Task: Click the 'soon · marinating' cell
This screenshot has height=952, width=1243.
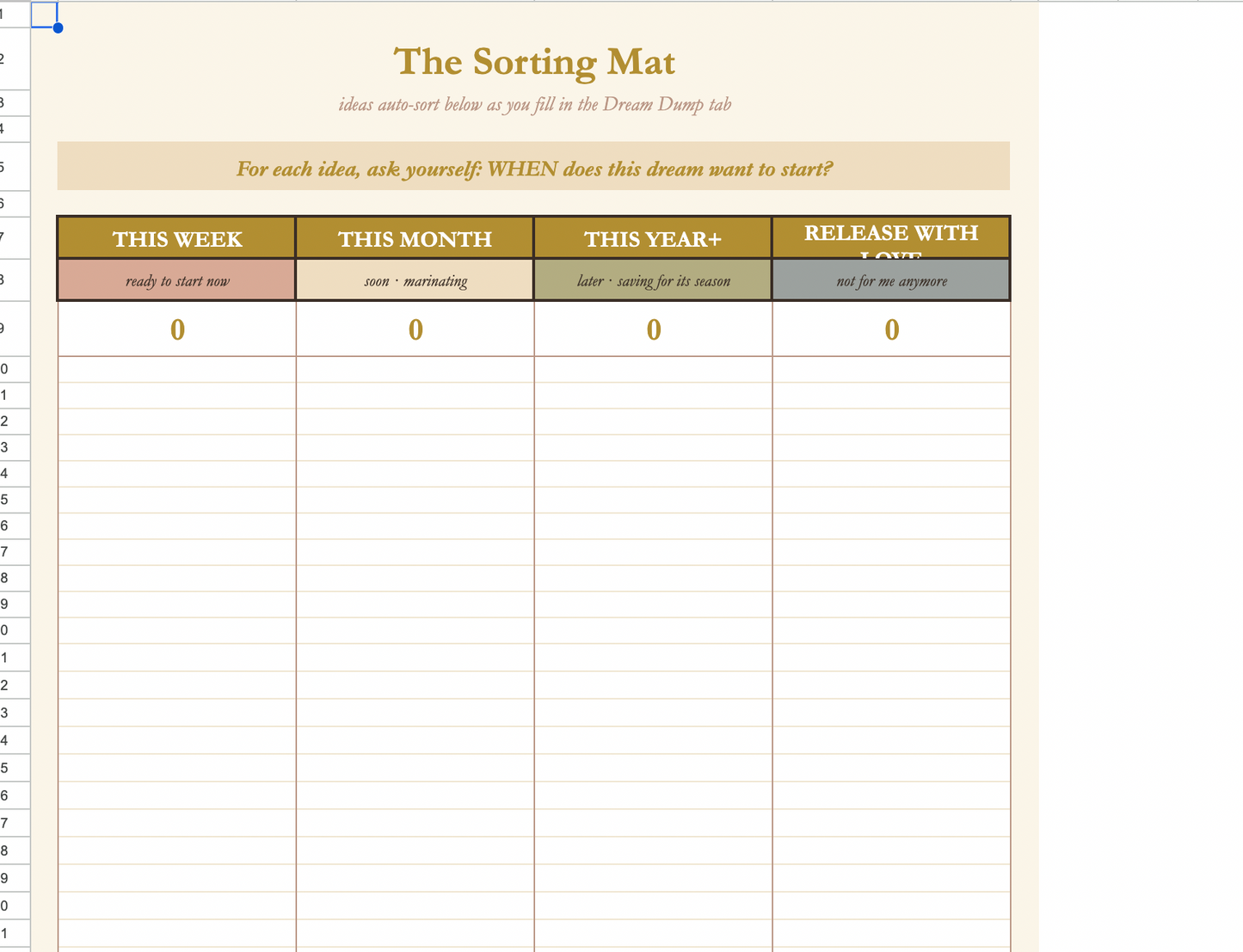Action: (x=415, y=280)
